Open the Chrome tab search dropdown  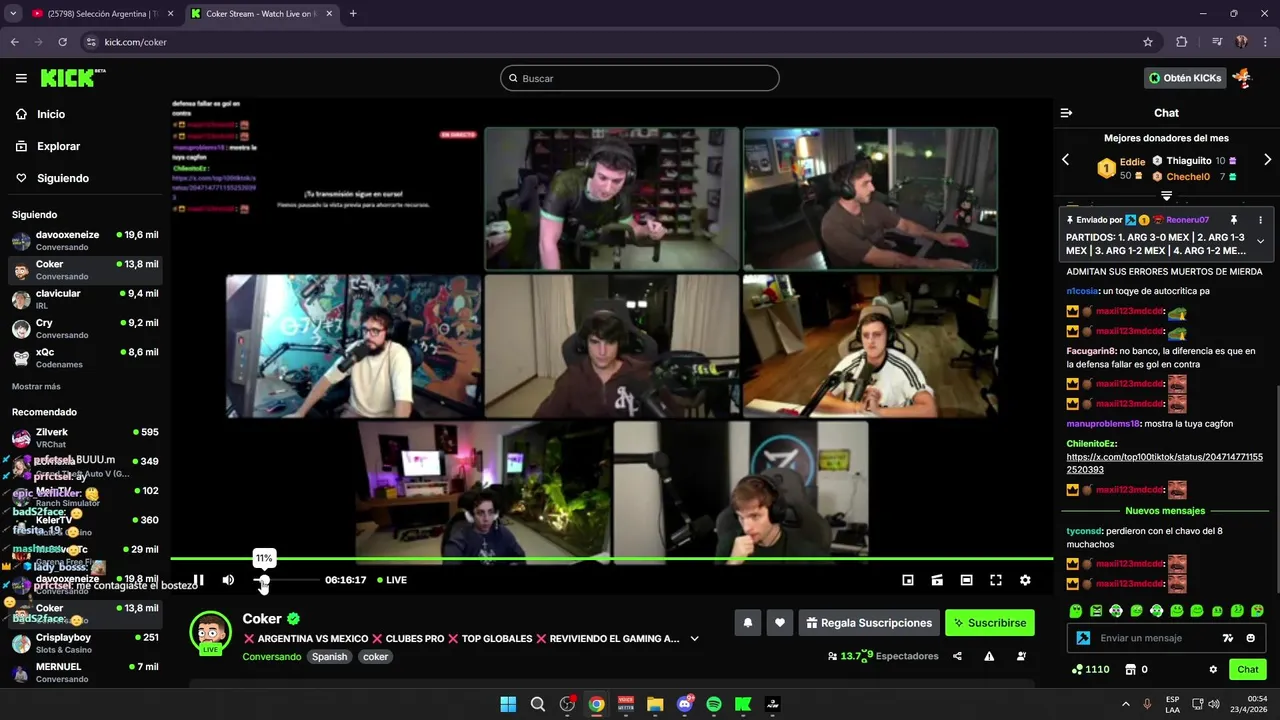coord(13,14)
